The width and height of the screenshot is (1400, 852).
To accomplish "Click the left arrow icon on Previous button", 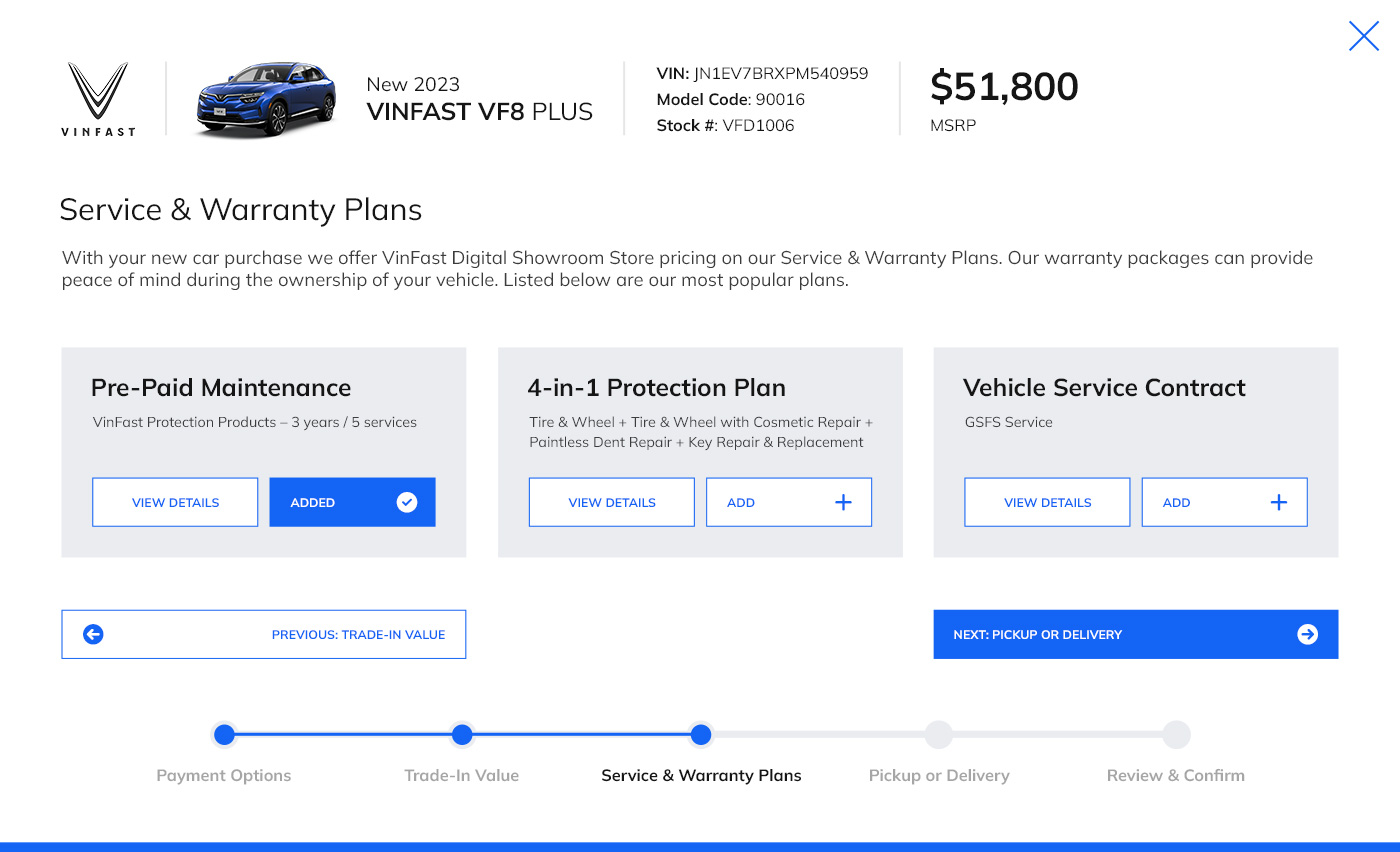I will pos(93,634).
